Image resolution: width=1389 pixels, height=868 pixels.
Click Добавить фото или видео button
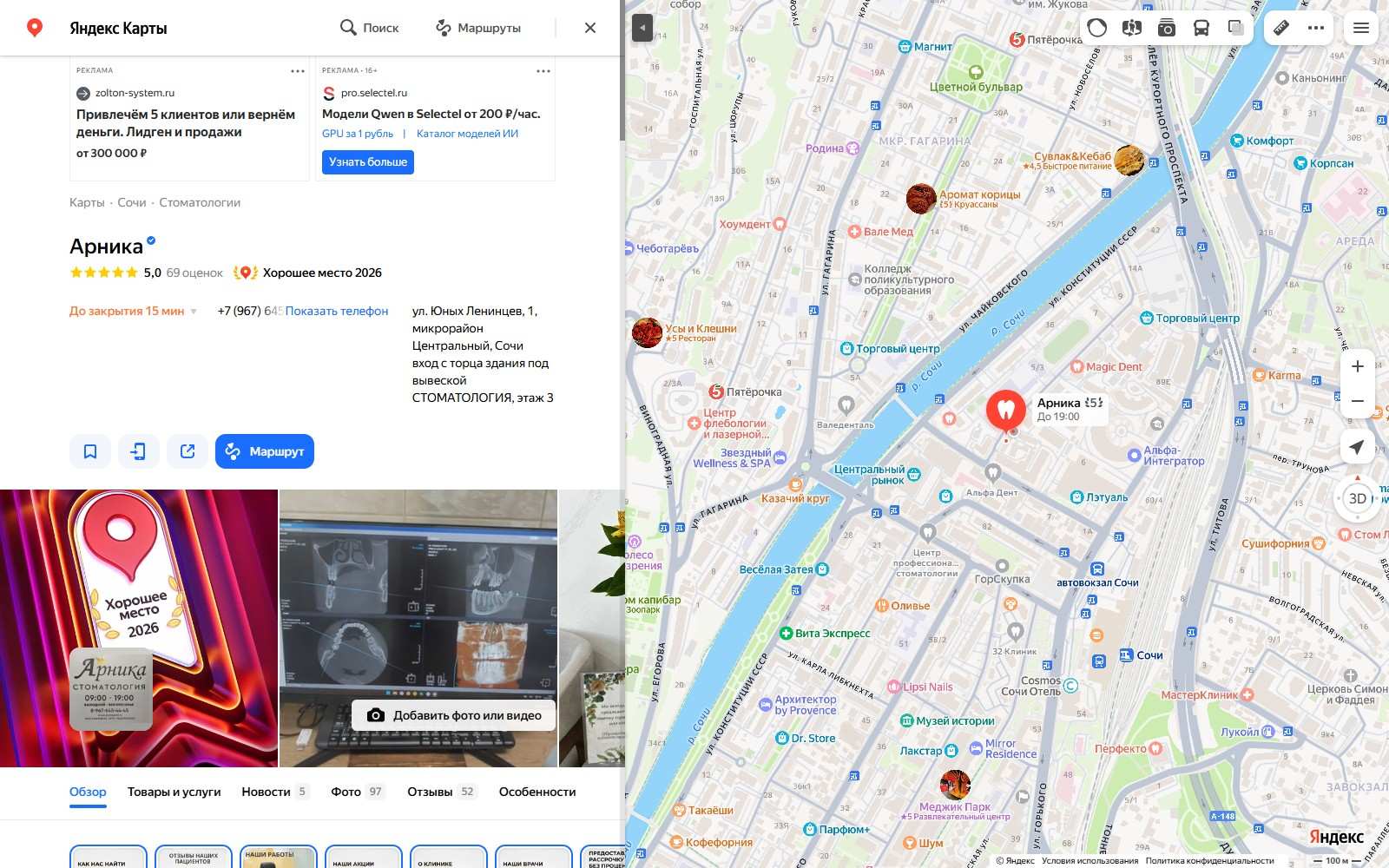(454, 715)
